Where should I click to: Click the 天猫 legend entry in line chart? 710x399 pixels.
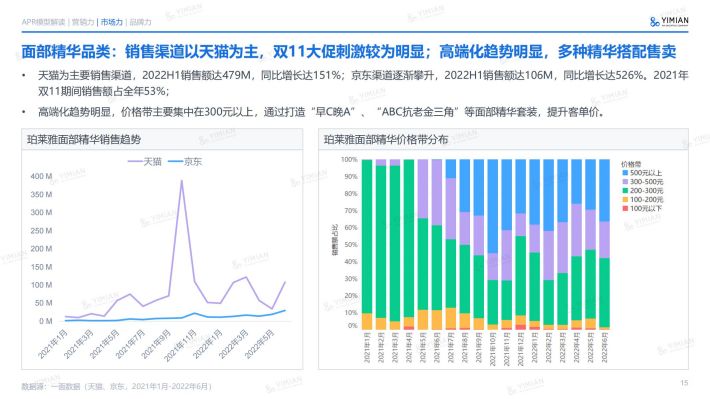[x=145, y=162]
